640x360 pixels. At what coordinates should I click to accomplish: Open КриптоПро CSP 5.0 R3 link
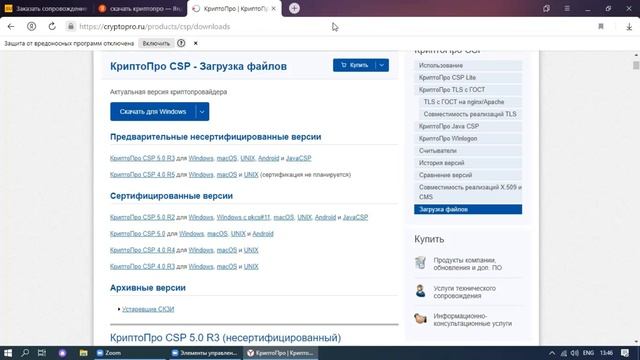[x=142, y=158]
